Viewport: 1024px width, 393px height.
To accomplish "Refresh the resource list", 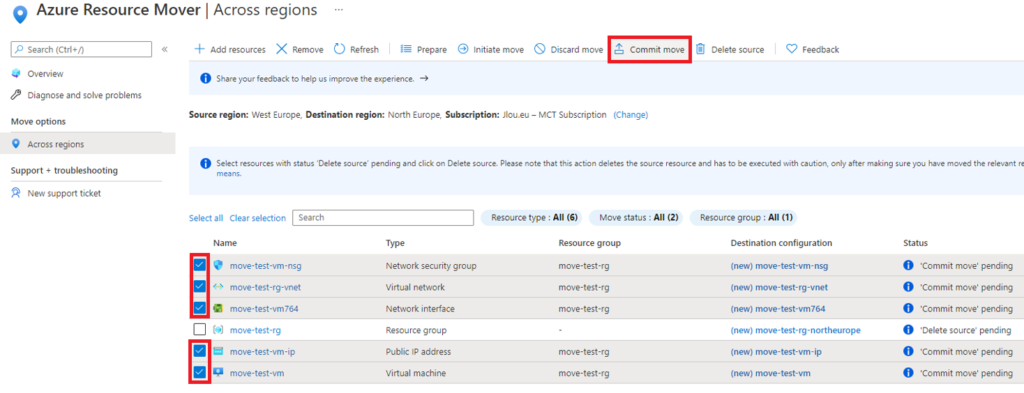I will point(356,50).
